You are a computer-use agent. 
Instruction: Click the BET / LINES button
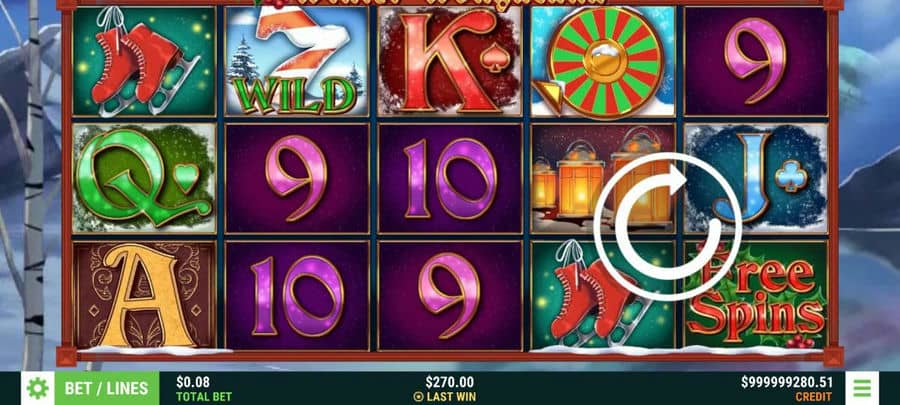pos(107,388)
